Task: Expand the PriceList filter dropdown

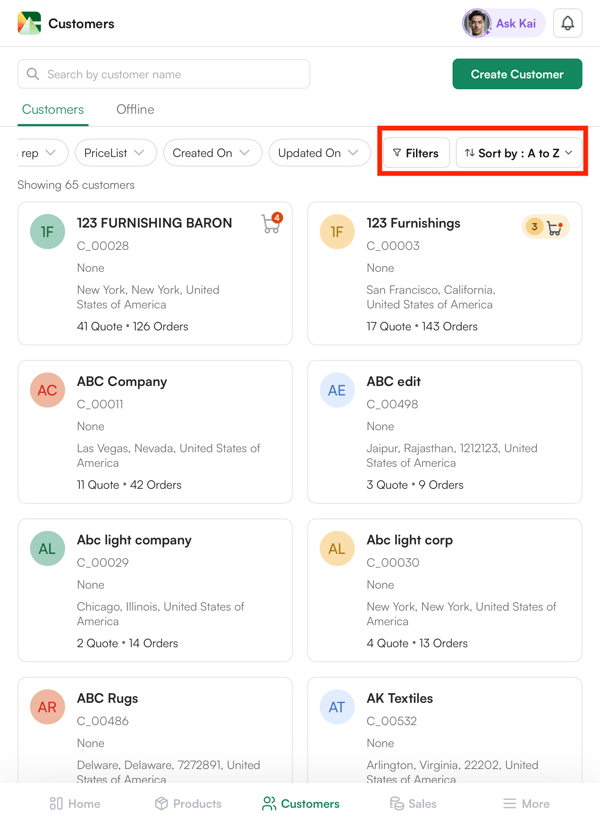Action: coord(115,153)
